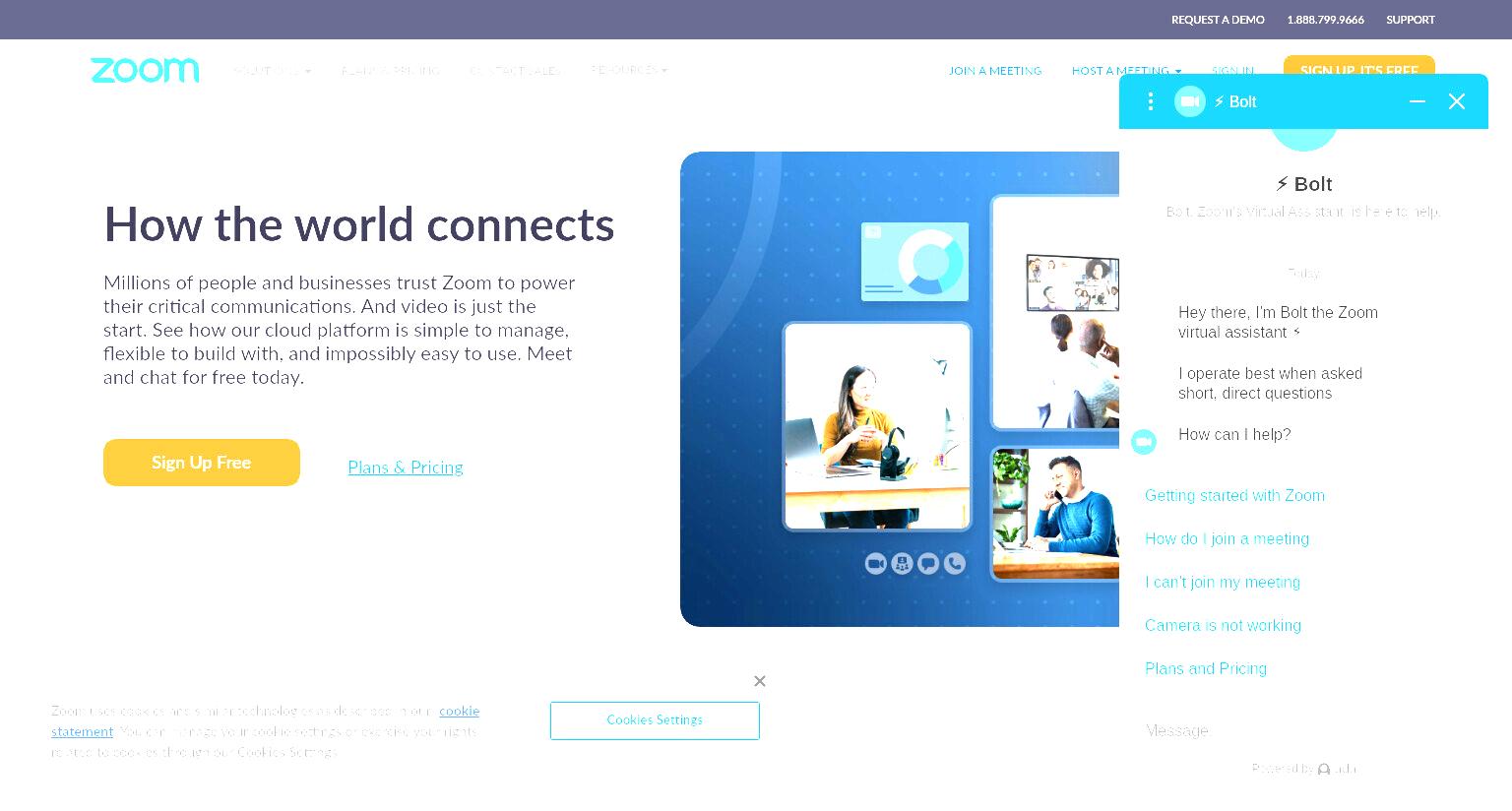Click Sign In in the navigation
Screen dimensions: 1512x811
click(1232, 71)
